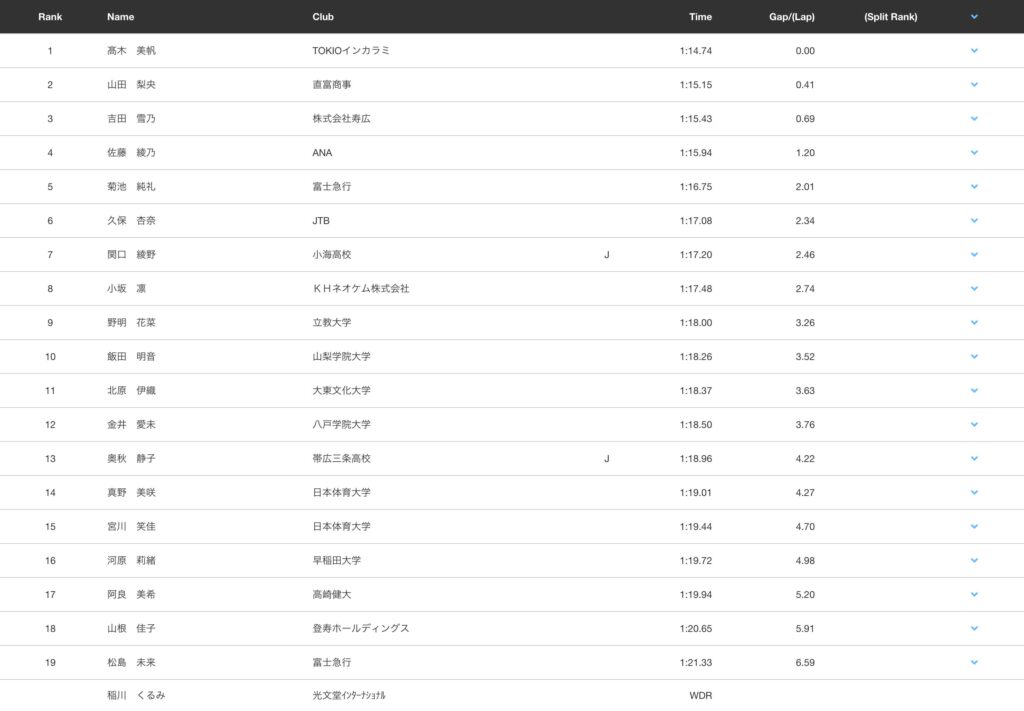Viewport: 1024px width, 711px height.
Task: Click the Time column header
Action: click(x=700, y=17)
